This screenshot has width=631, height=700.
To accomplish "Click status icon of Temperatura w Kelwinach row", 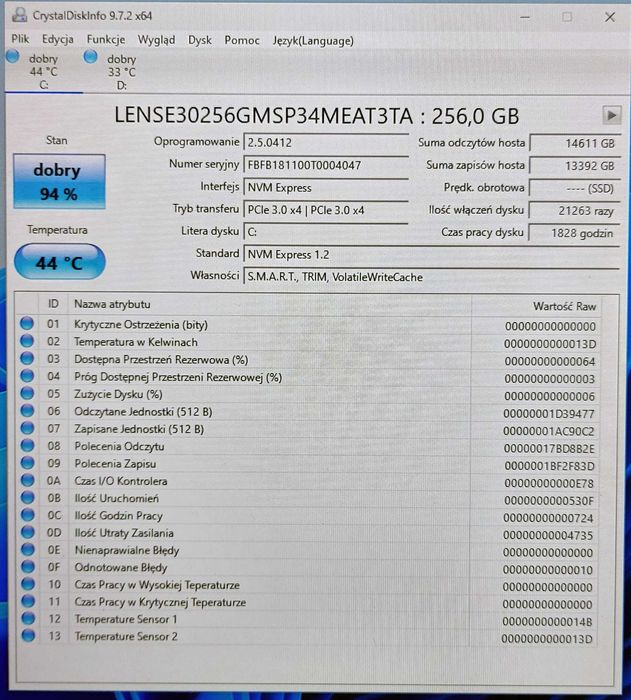I will click(x=27, y=341).
